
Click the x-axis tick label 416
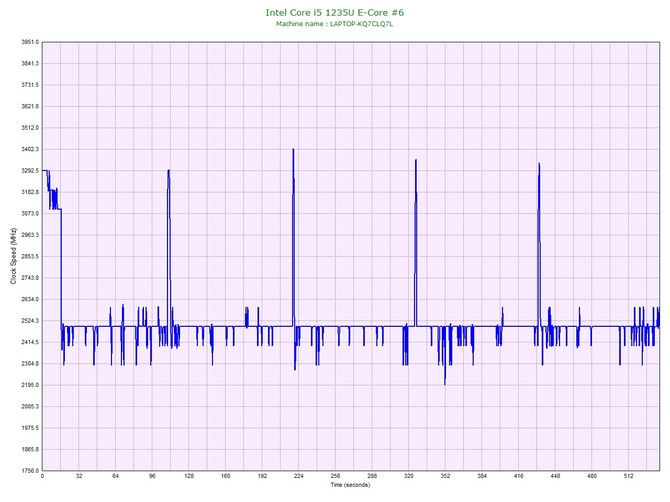pos(519,476)
